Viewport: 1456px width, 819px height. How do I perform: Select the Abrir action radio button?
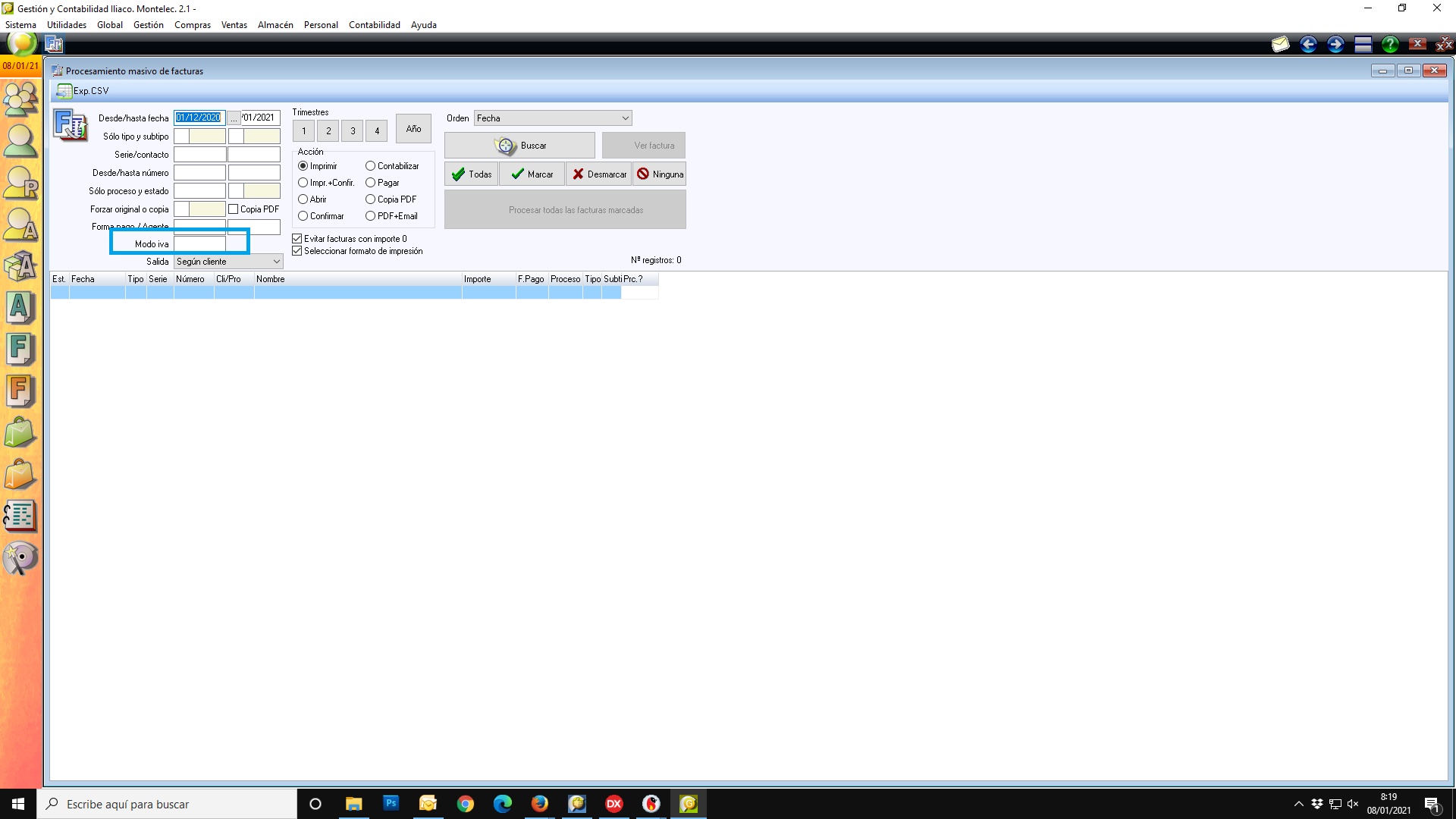coord(303,199)
